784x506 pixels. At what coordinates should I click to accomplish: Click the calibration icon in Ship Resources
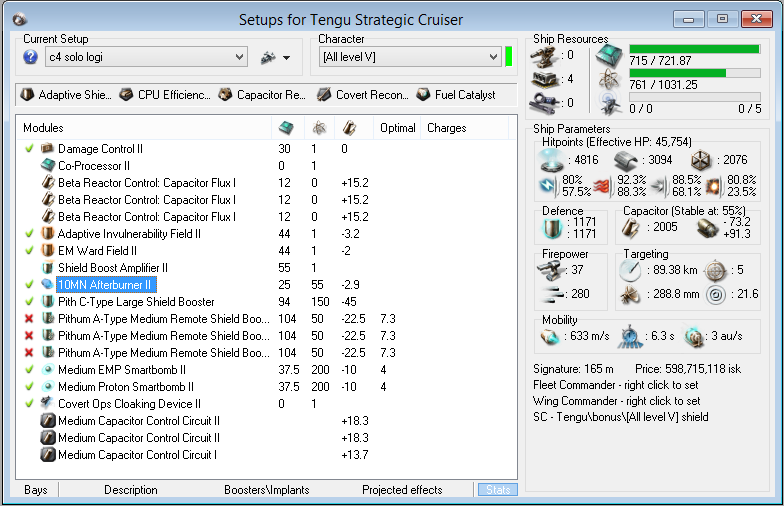[544, 102]
